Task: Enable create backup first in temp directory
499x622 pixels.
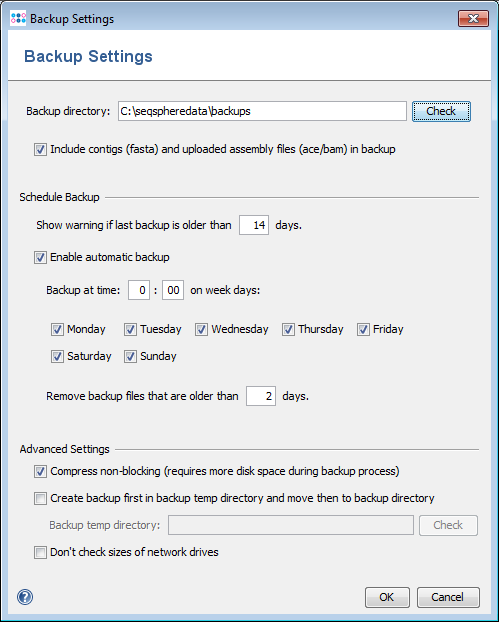Action: click(x=40, y=498)
